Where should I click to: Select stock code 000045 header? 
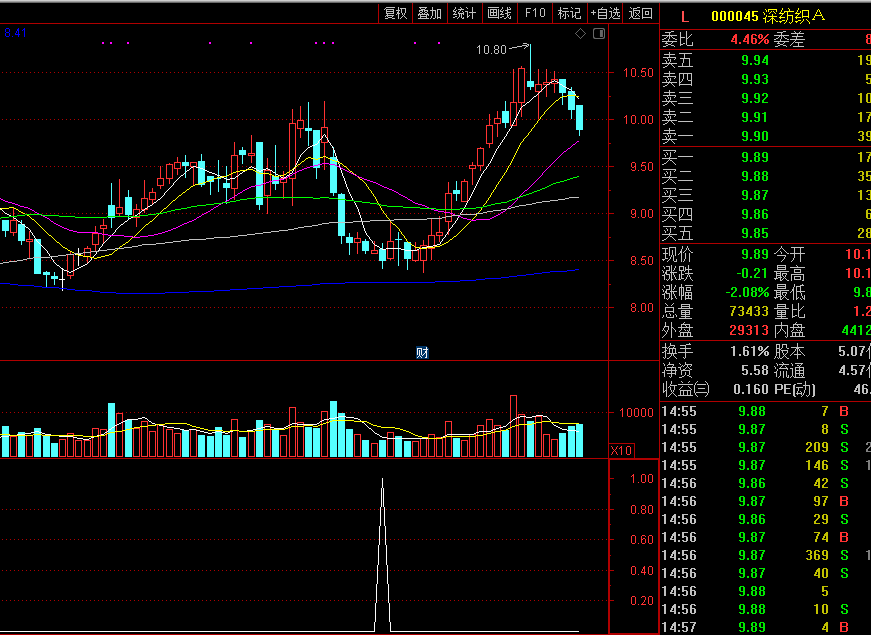tap(734, 16)
